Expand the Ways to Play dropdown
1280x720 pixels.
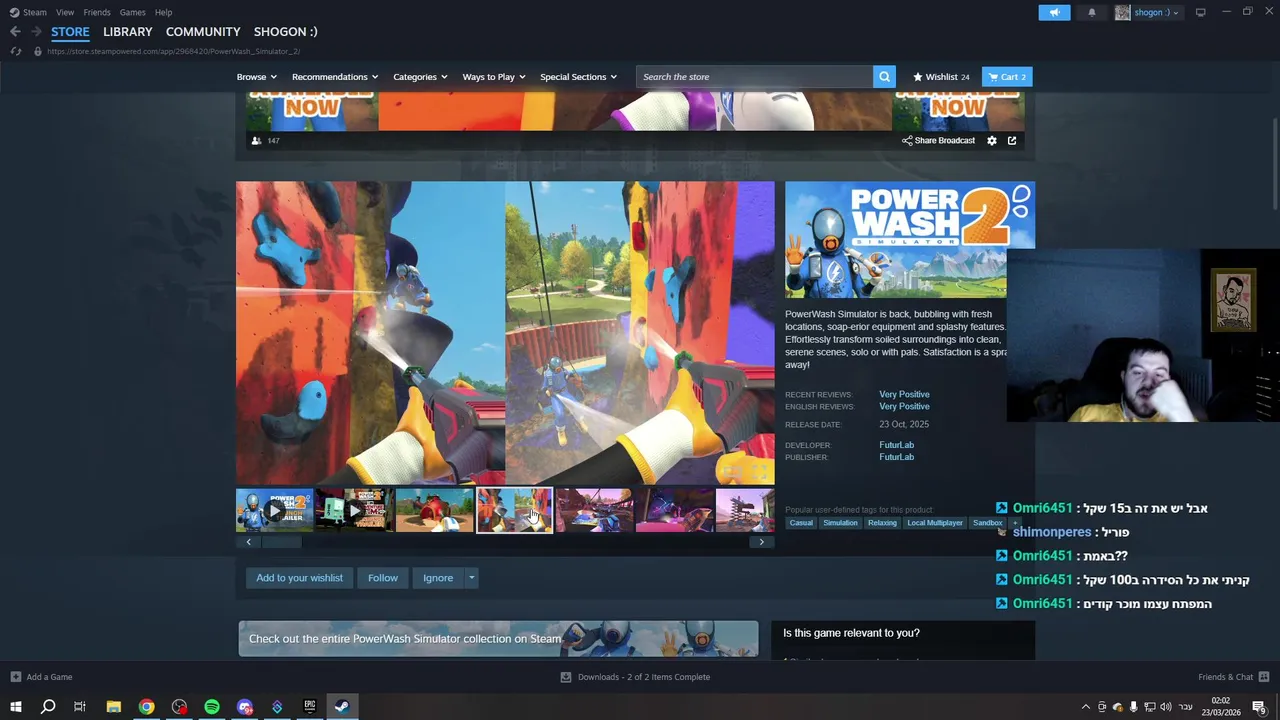(494, 77)
